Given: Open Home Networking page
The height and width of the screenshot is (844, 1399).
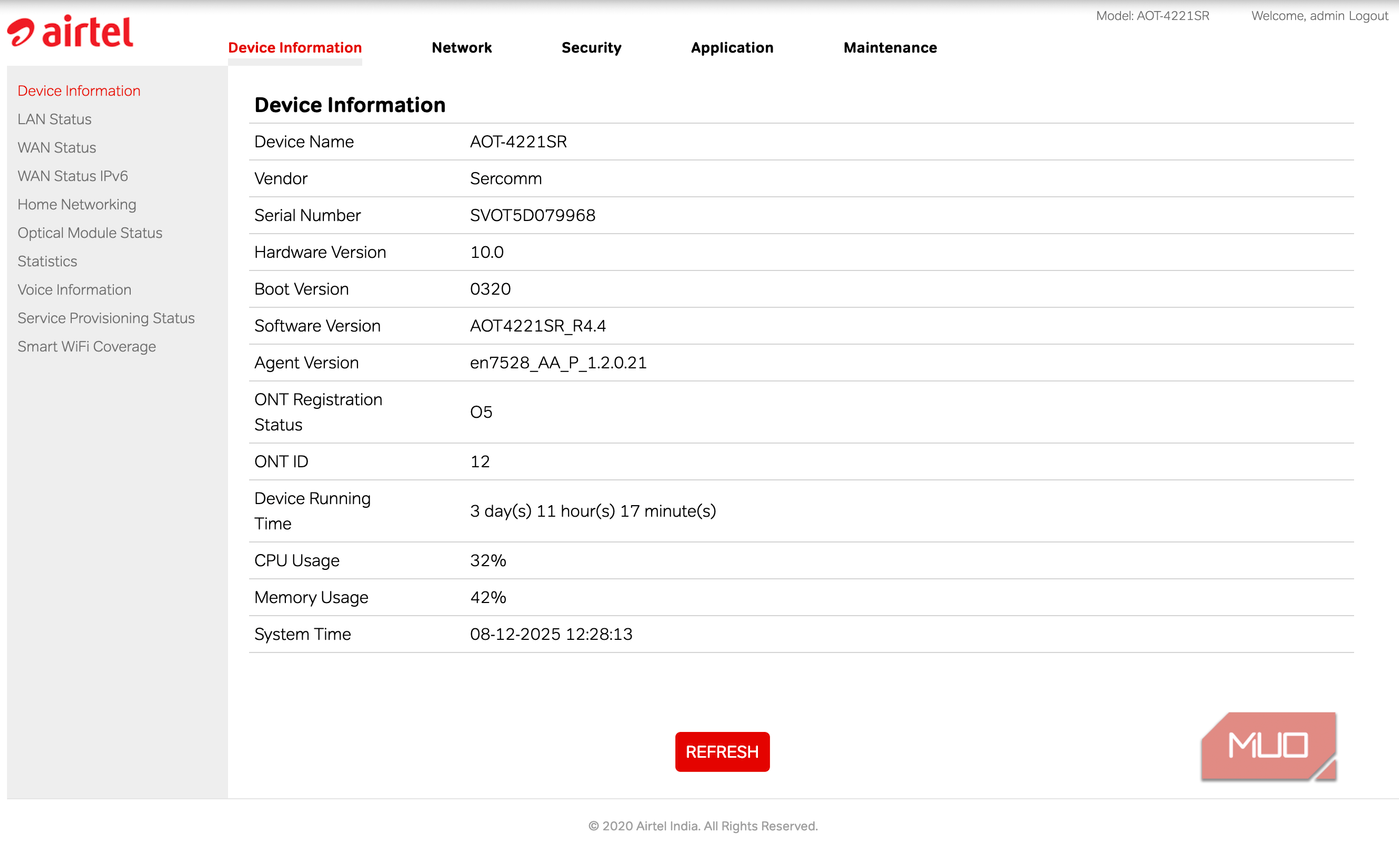Looking at the screenshot, I should click(x=77, y=204).
